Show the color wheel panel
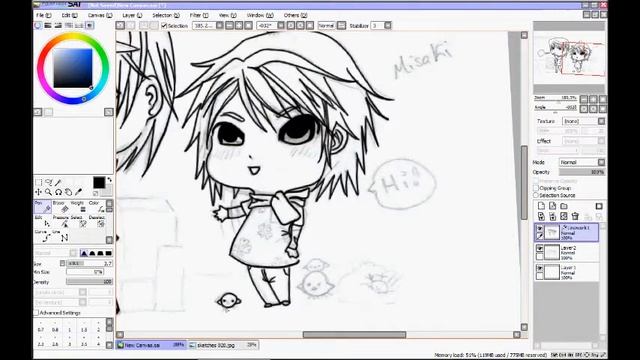Screen dimensions: 640x360 click(x=38, y=25)
